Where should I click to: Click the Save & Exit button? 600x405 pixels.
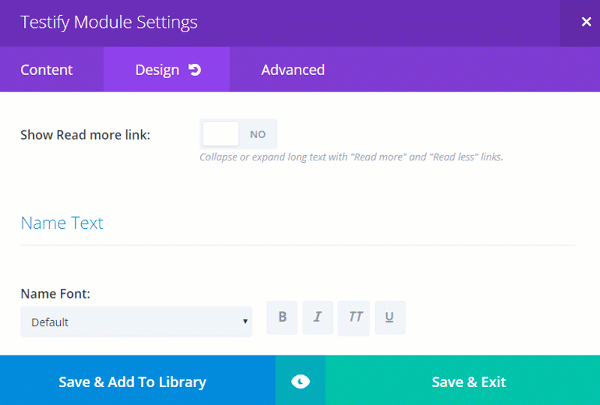(x=469, y=381)
